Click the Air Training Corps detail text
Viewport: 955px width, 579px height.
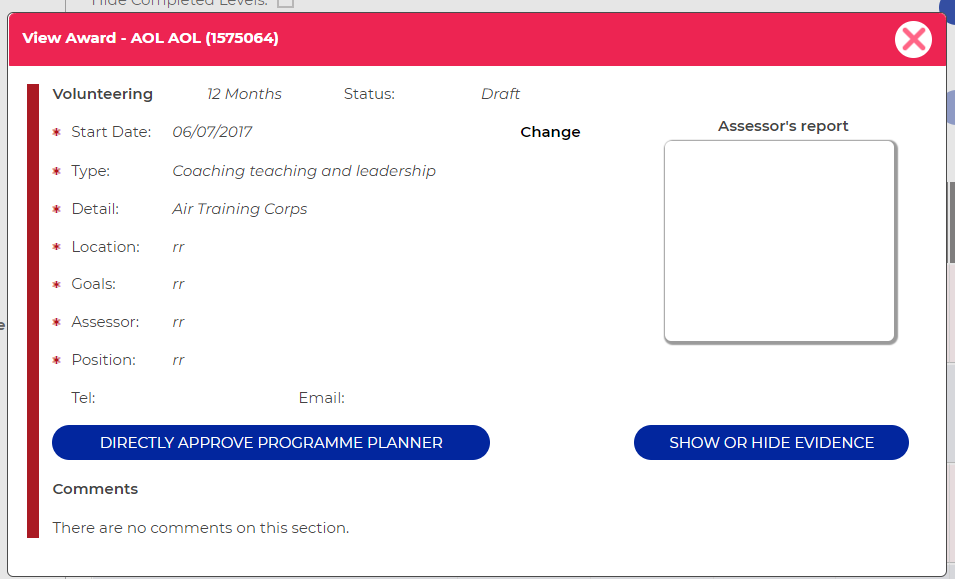[240, 209]
